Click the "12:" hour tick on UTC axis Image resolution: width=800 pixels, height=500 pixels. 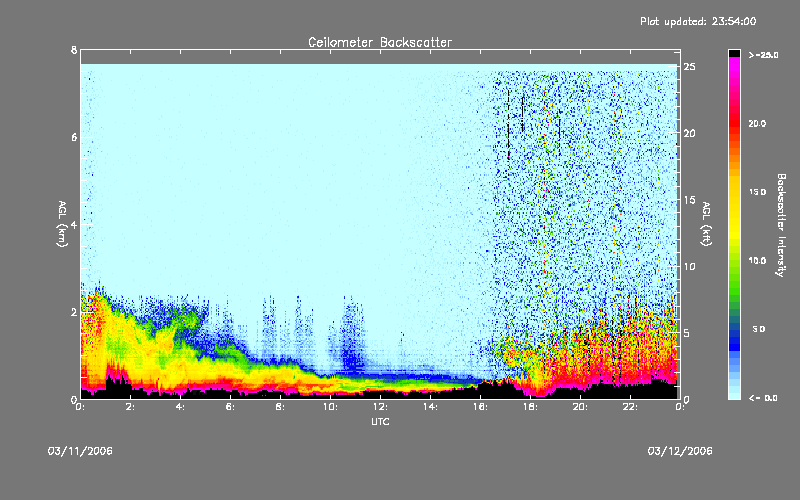click(x=380, y=407)
